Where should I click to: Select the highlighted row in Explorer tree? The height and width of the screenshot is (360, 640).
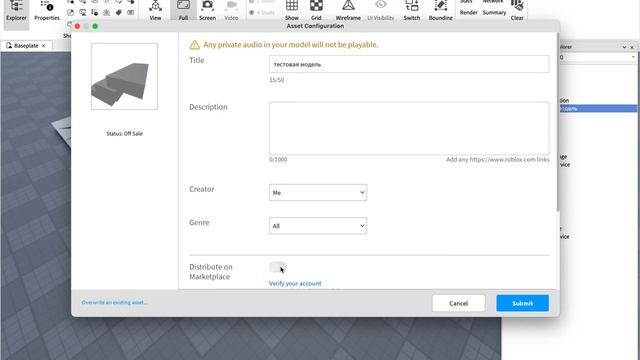click(x=598, y=109)
